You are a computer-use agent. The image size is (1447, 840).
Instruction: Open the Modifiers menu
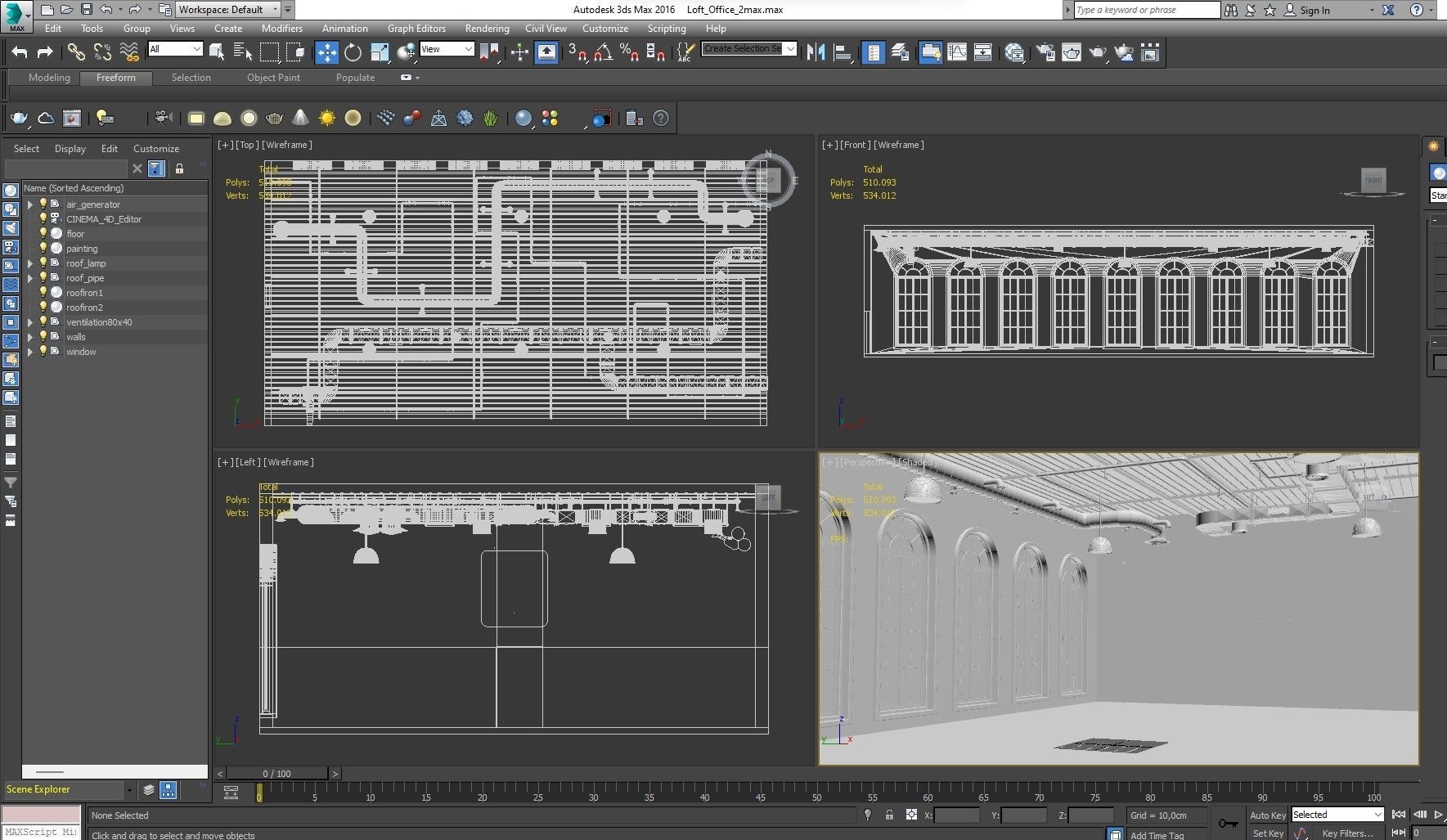281,28
